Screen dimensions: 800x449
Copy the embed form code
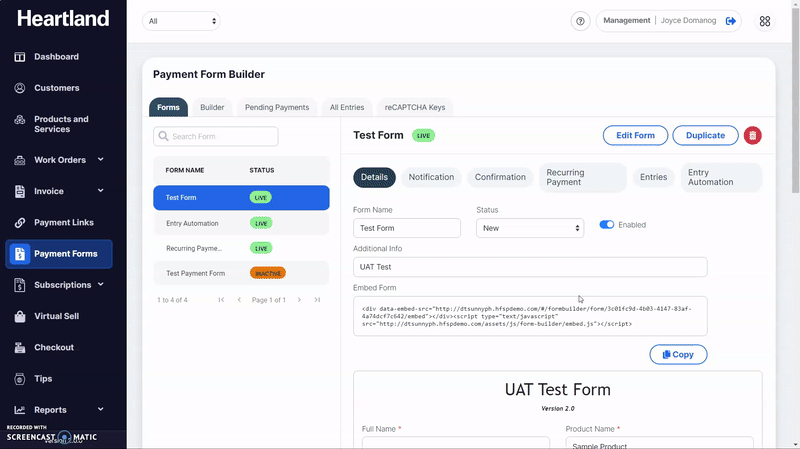678,355
